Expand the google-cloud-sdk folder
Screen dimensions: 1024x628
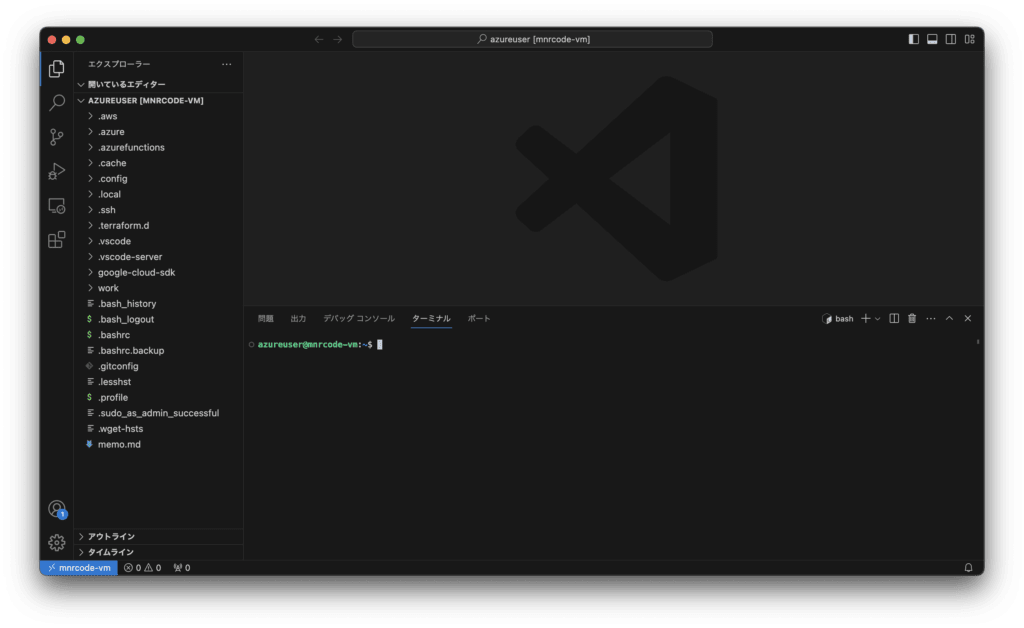(159, 273)
